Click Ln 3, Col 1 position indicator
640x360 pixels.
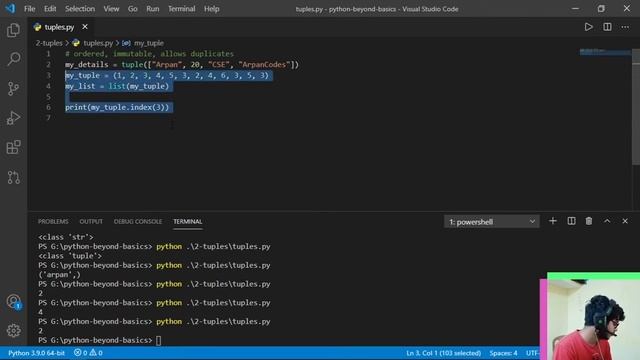tap(443, 353)
